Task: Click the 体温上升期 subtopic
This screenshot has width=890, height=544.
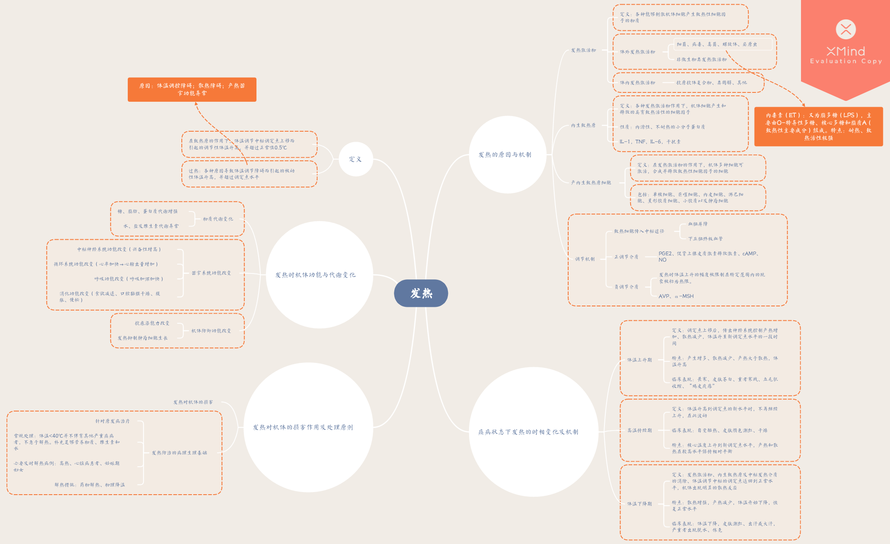Action: pyautogui.click(x=639, y=358)
